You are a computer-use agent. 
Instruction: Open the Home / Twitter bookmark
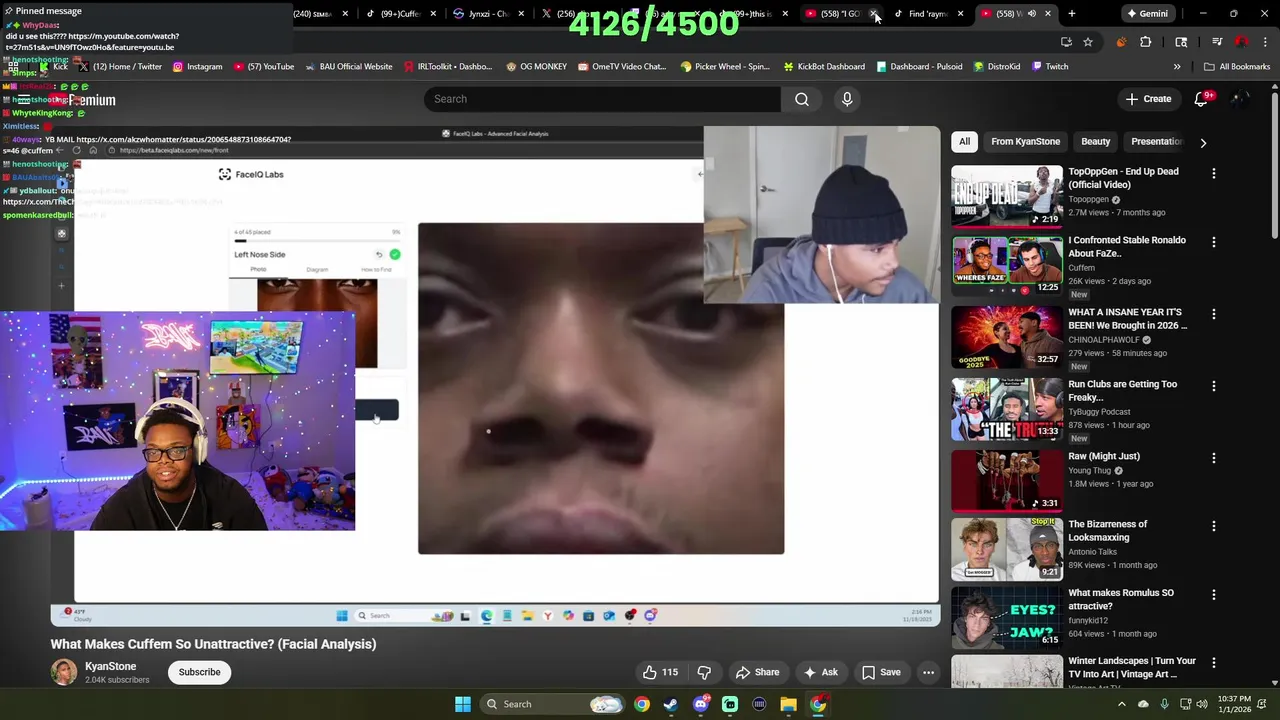point(120,66)
